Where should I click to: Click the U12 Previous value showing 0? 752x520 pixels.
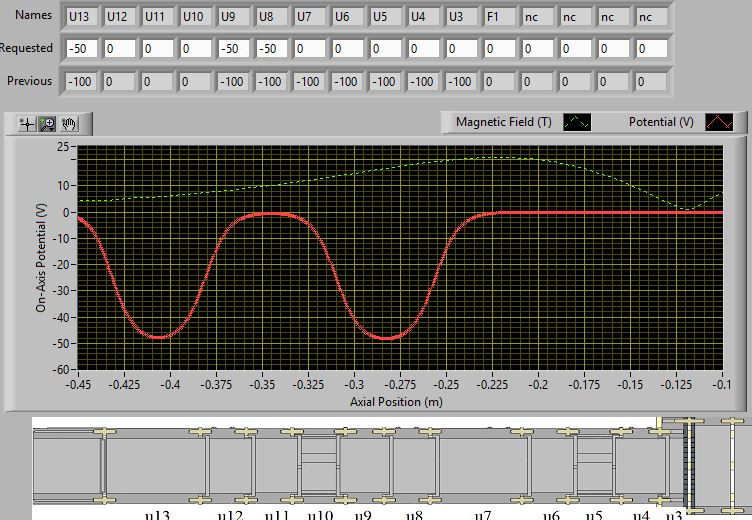tap(119, 82)
